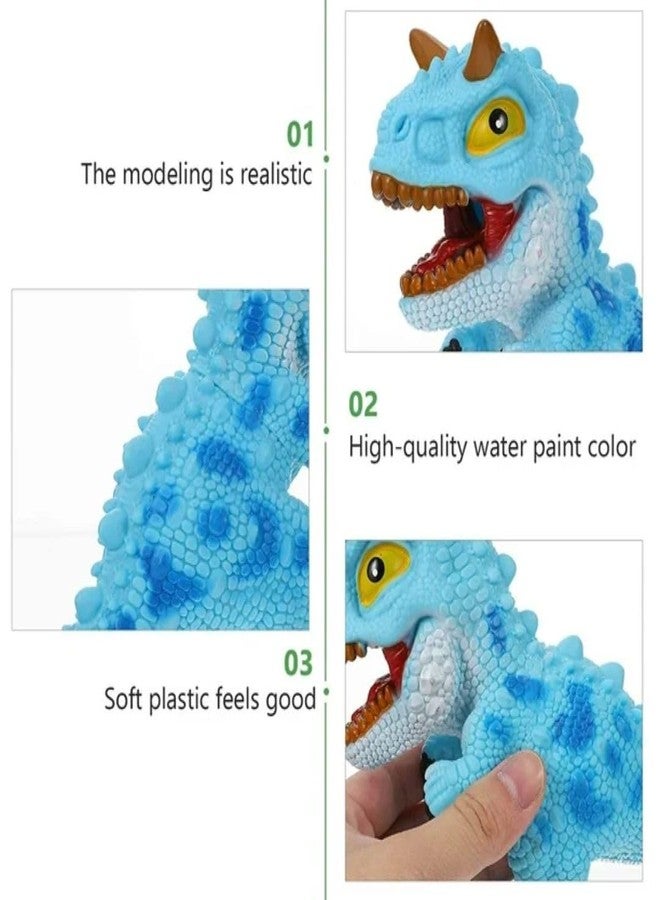Click the dinosaur's yellow eye in top photo
The image size is (660, 900).
496,127
